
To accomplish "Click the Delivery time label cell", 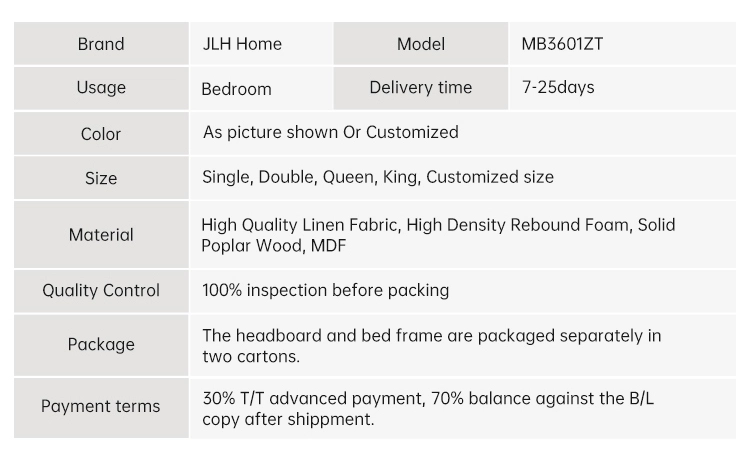I will coord(420,88).
